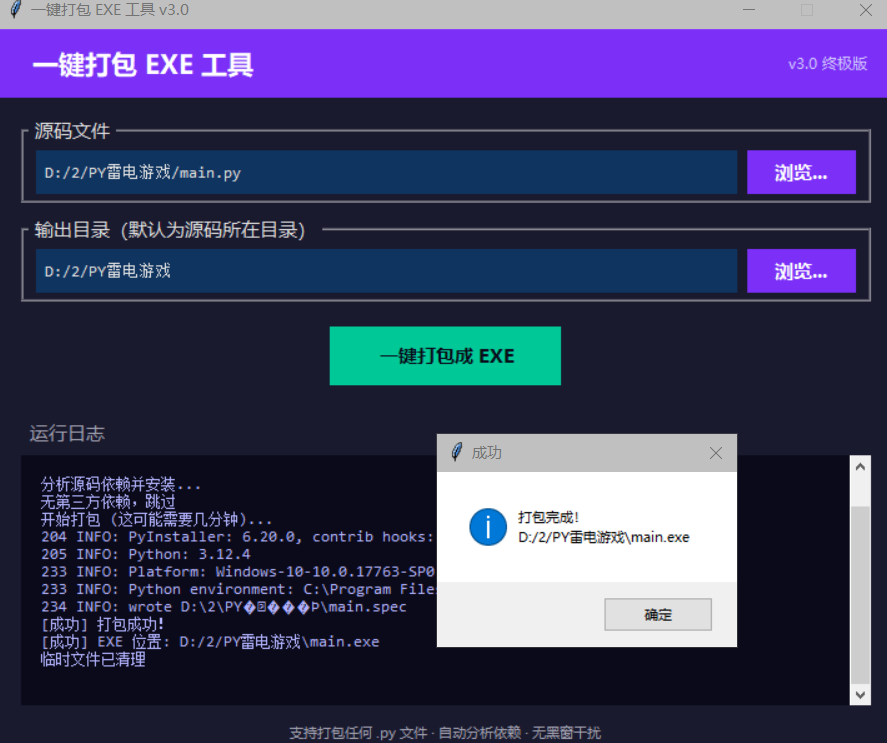Click the 源码文件 group label
The height and width of the screenshot is (743, 887).
72,131
